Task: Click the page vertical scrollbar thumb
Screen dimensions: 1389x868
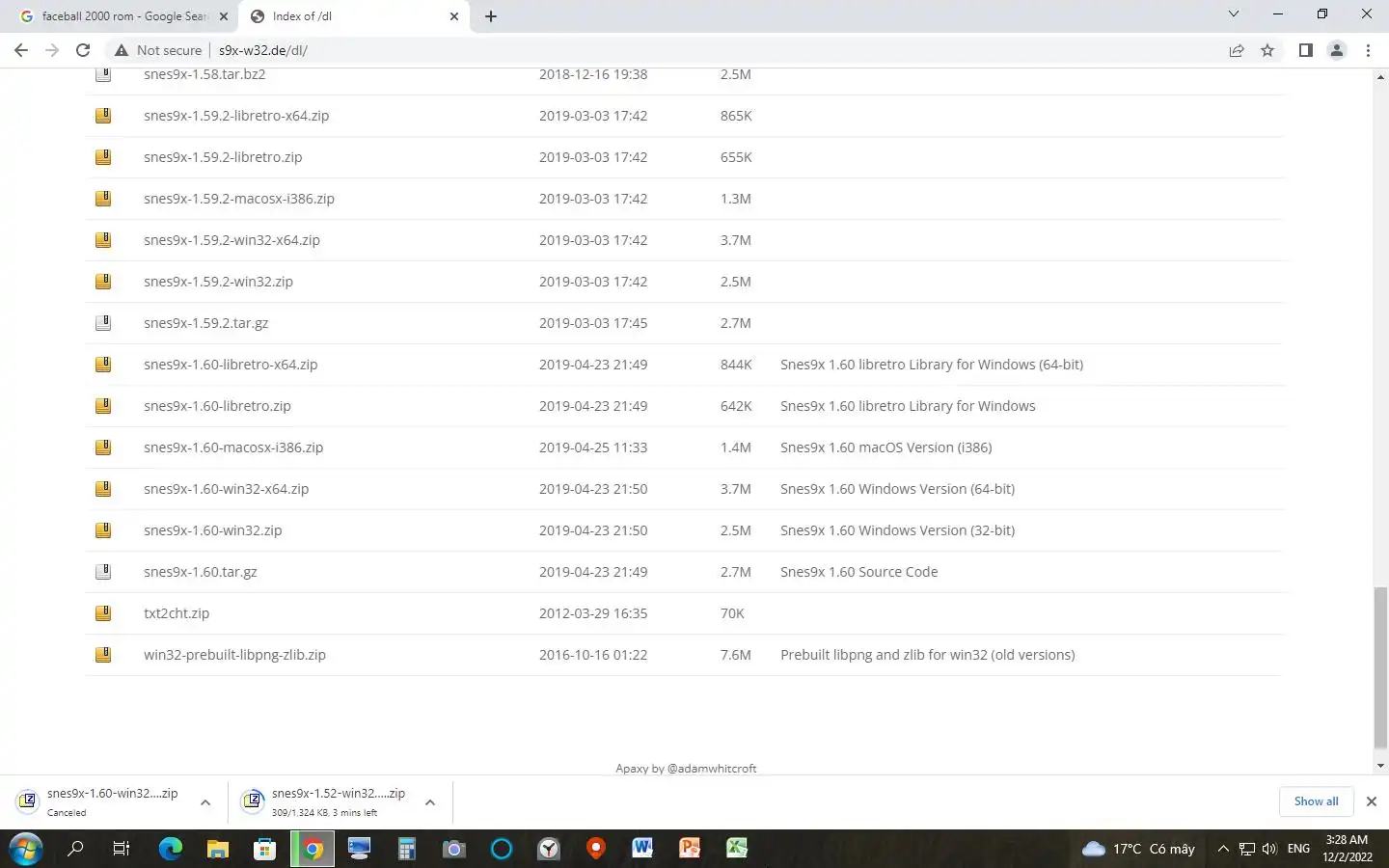Action: pos(1380,666)
